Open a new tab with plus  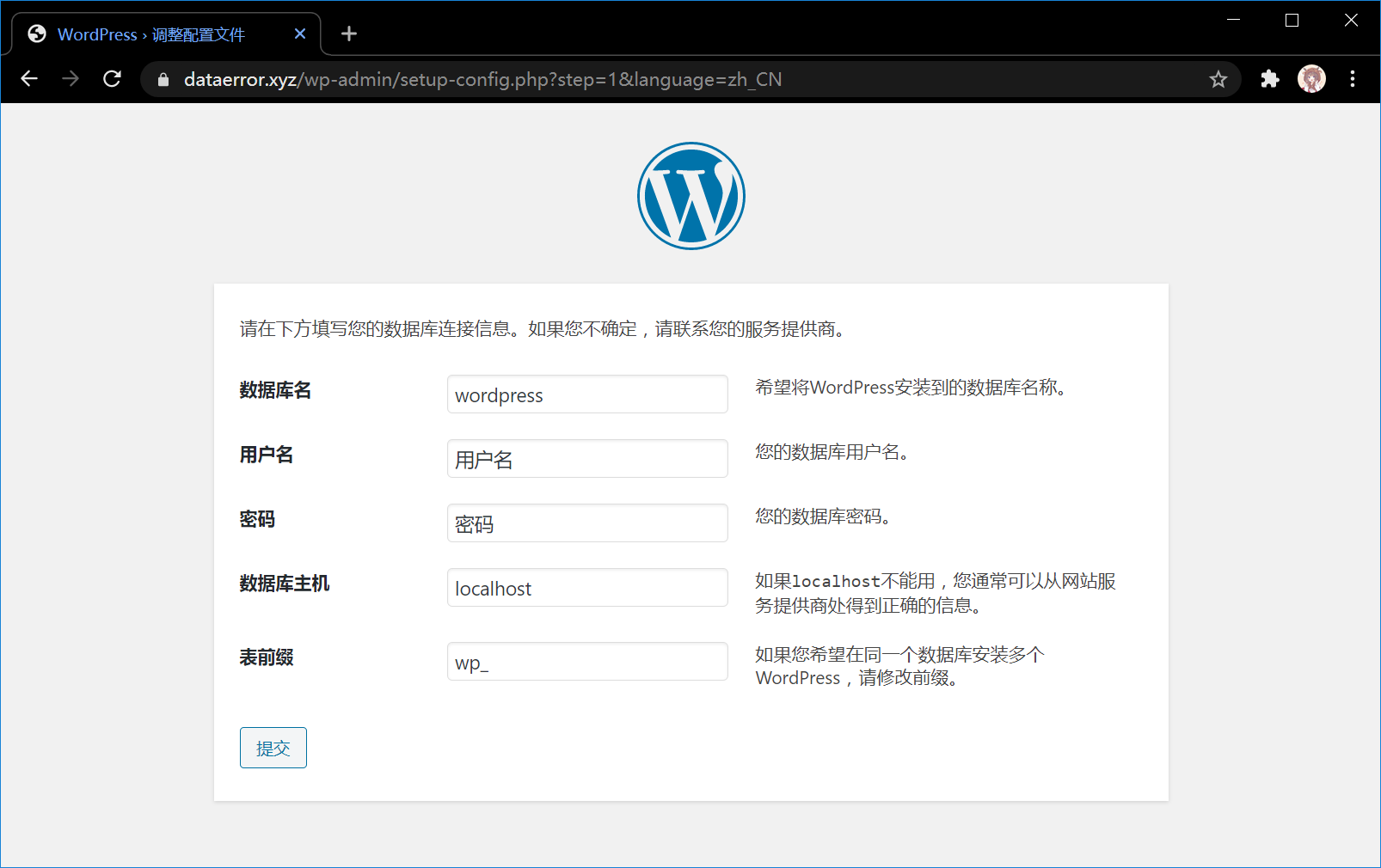point(348,34)
